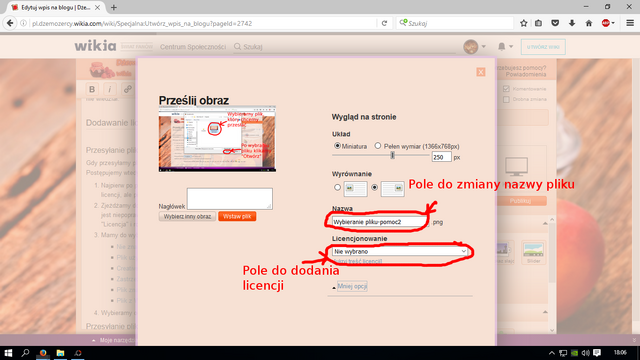Open the Centrum Społeczności link
The height and width of the screenshot is (360, 640).
click(193, 47)
